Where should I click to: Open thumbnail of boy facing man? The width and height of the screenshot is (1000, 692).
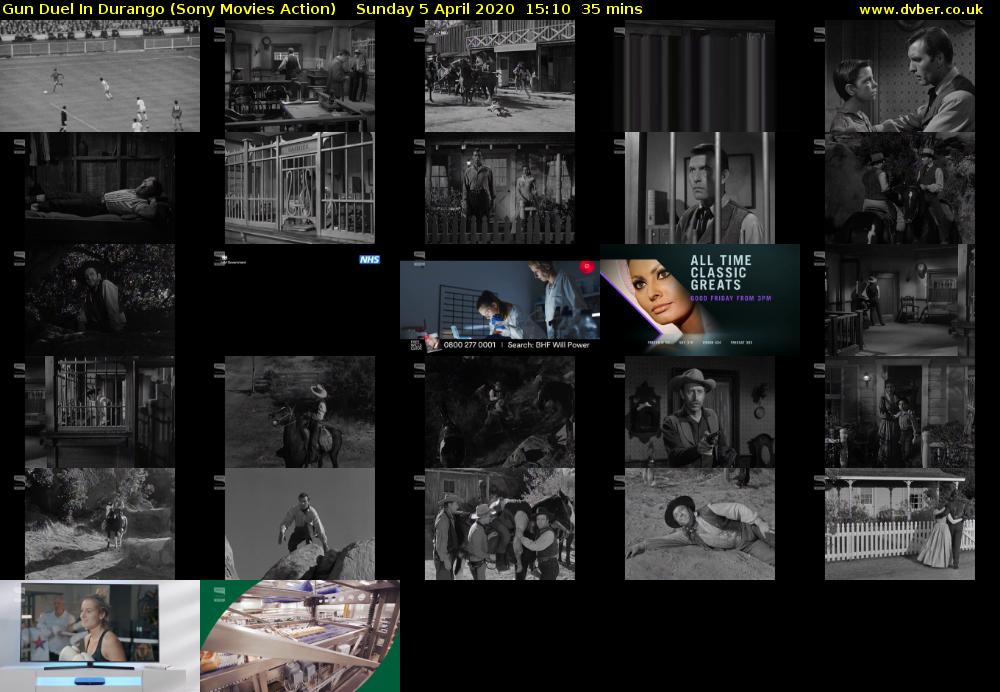click(900, 76)
